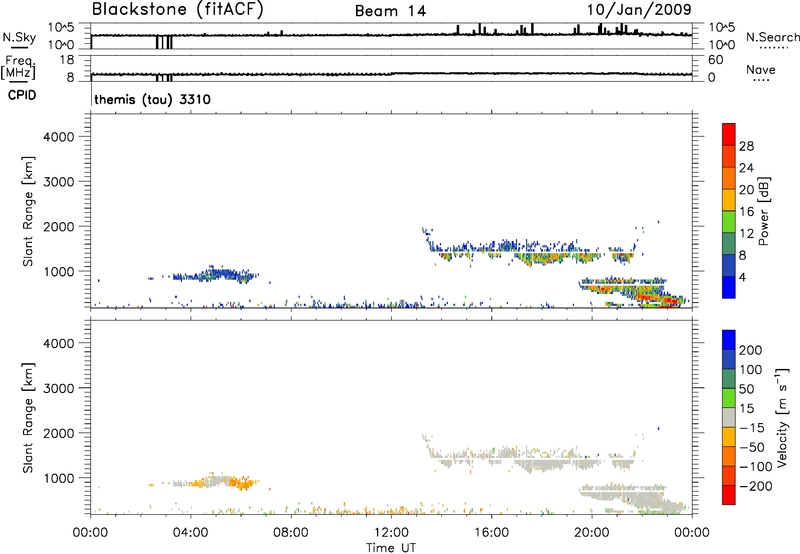Viewport: 800px width, 554px height.
Task: Click the '-15' label on the Velocity colorbar
Action: [752, 427]
